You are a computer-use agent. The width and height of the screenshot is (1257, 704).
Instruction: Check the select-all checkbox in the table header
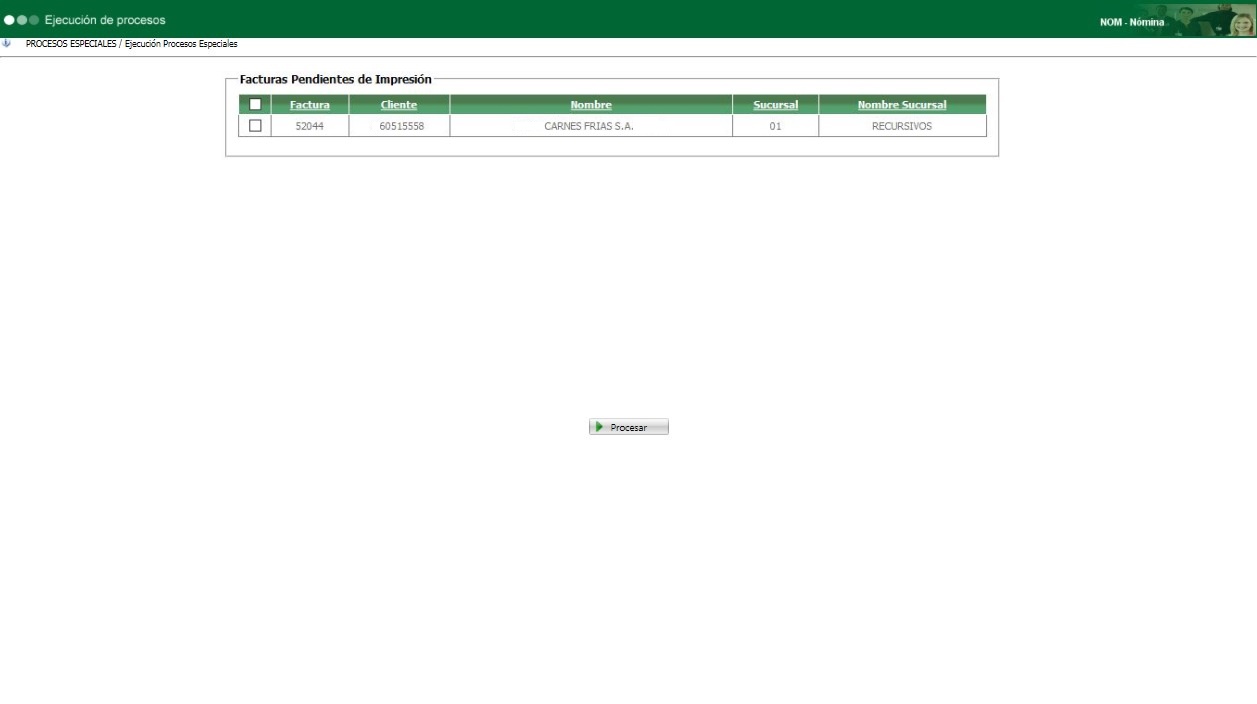coord(257,104)
